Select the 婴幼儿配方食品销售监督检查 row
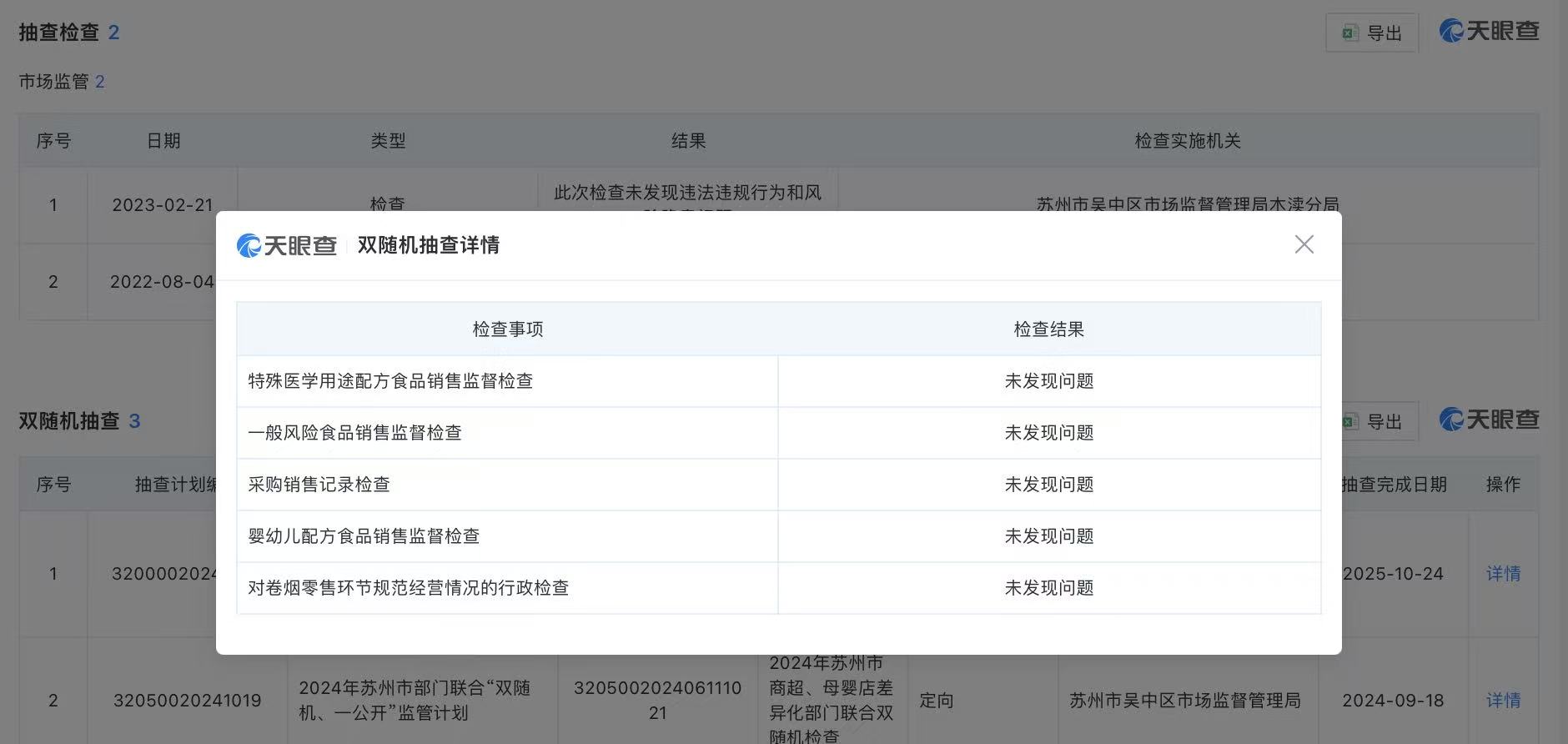 (x=779, y=536)
